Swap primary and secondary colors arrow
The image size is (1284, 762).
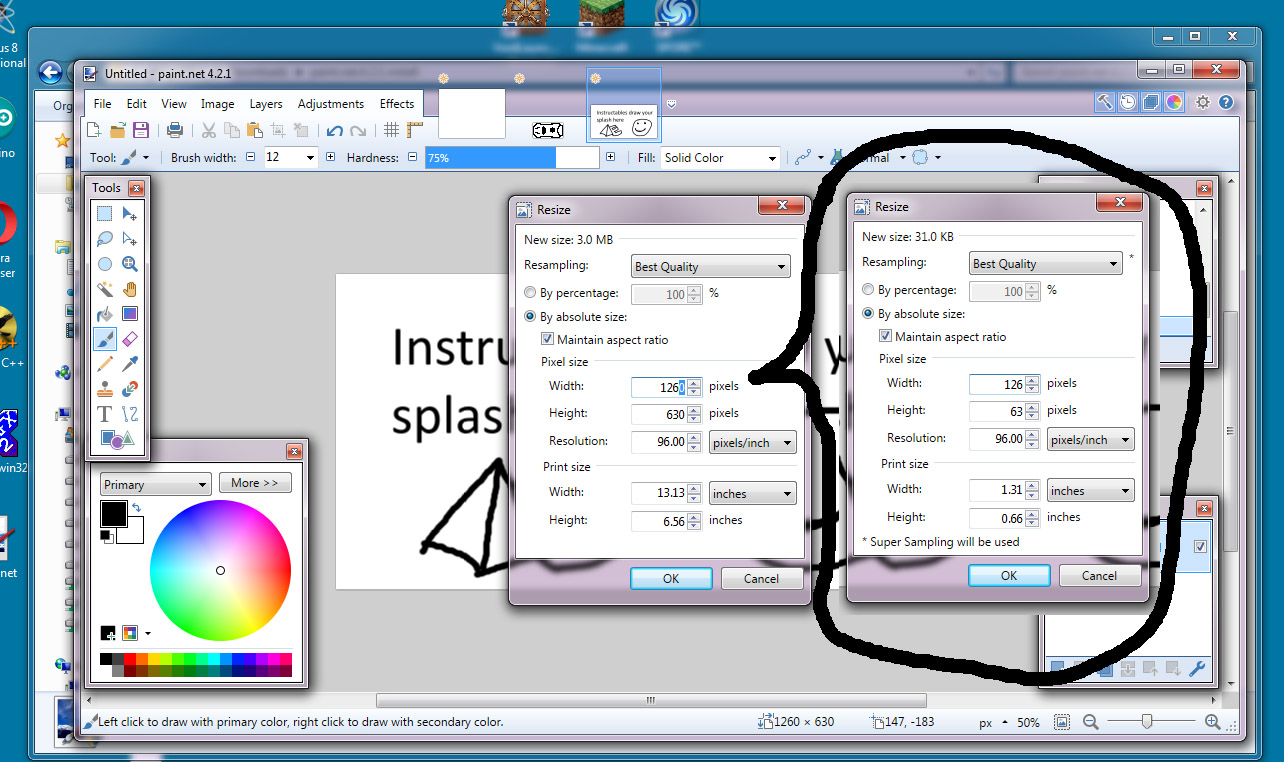point(136,510)
